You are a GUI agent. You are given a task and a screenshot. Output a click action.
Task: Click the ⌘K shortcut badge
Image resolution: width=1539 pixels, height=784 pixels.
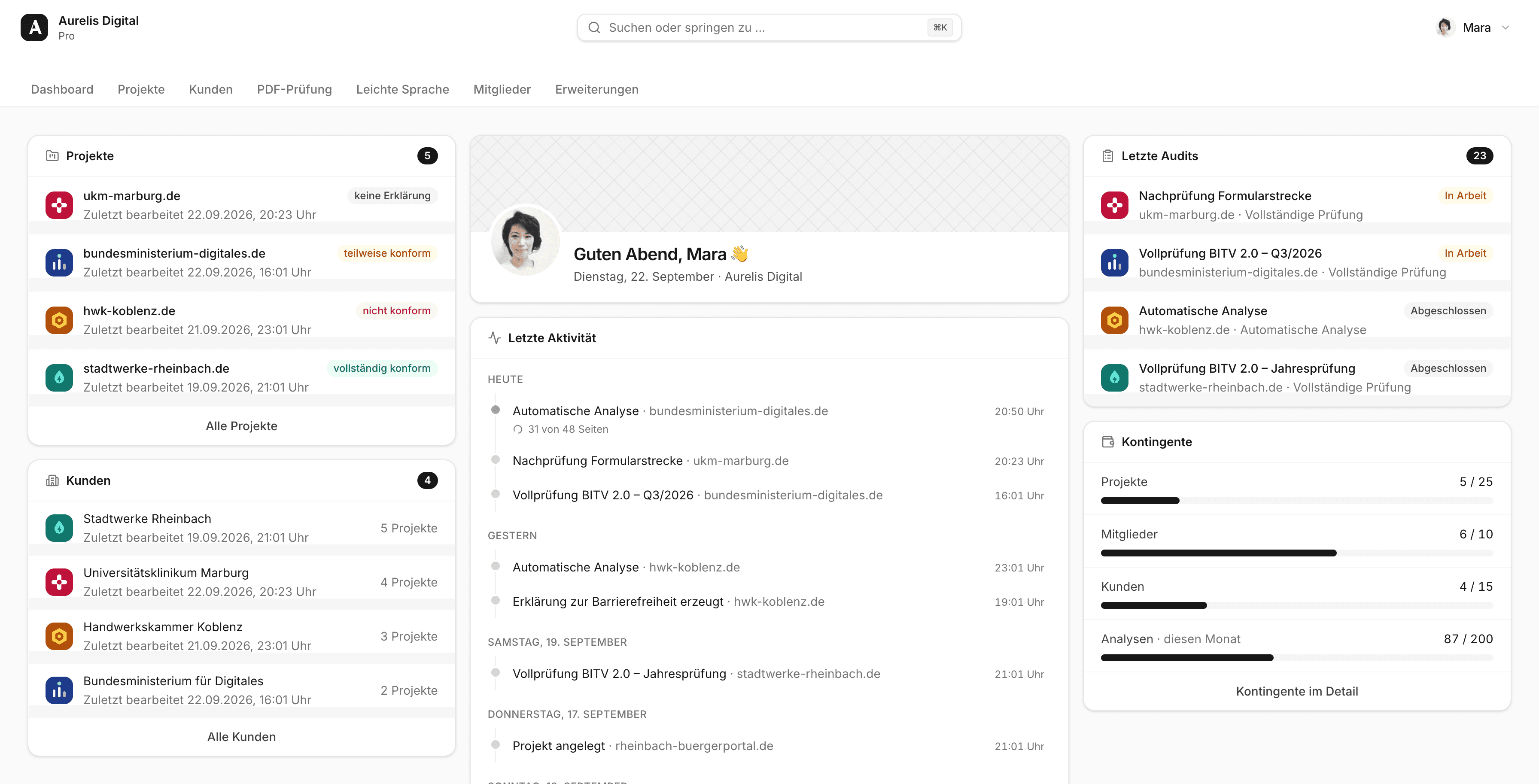[x=940, y=27]
